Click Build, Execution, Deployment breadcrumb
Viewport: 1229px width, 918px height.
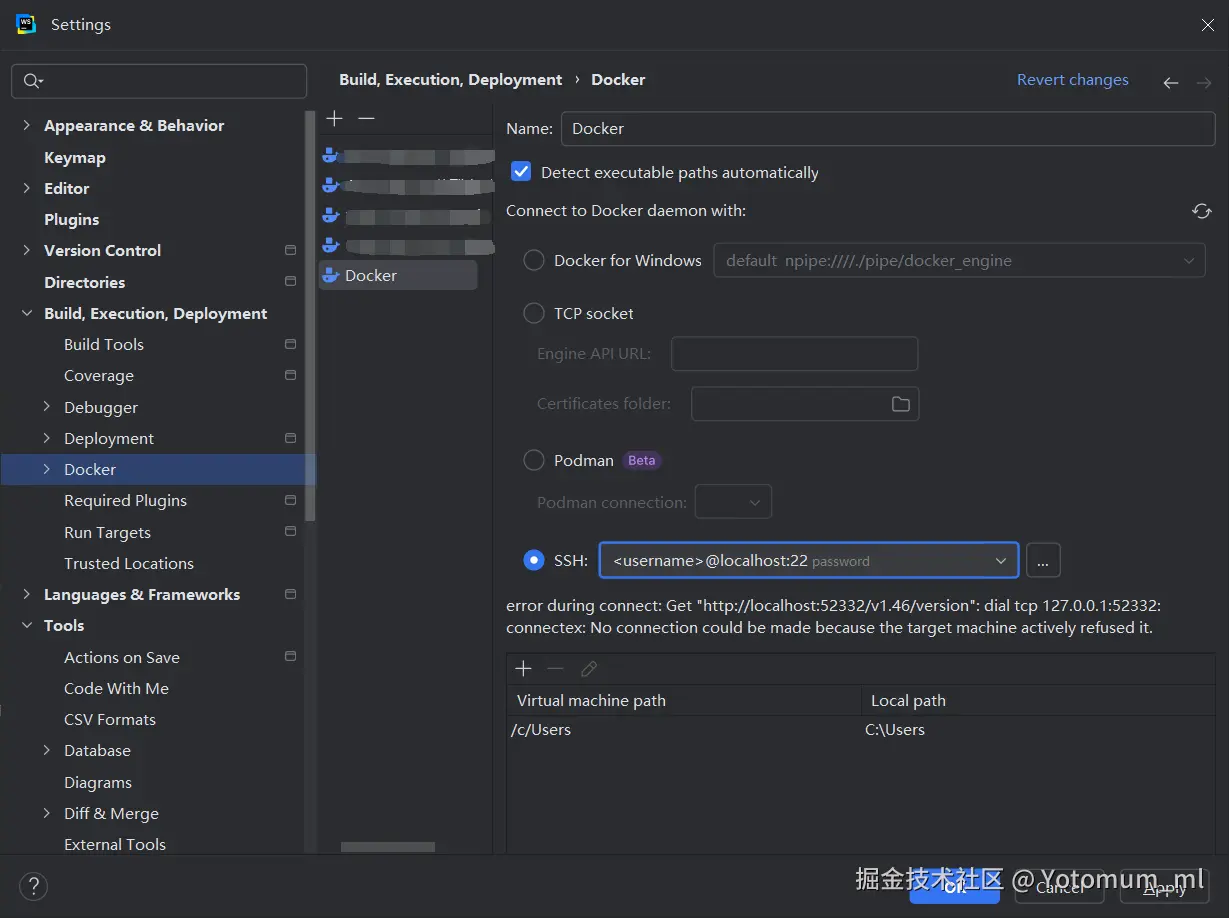coord(451,80)
